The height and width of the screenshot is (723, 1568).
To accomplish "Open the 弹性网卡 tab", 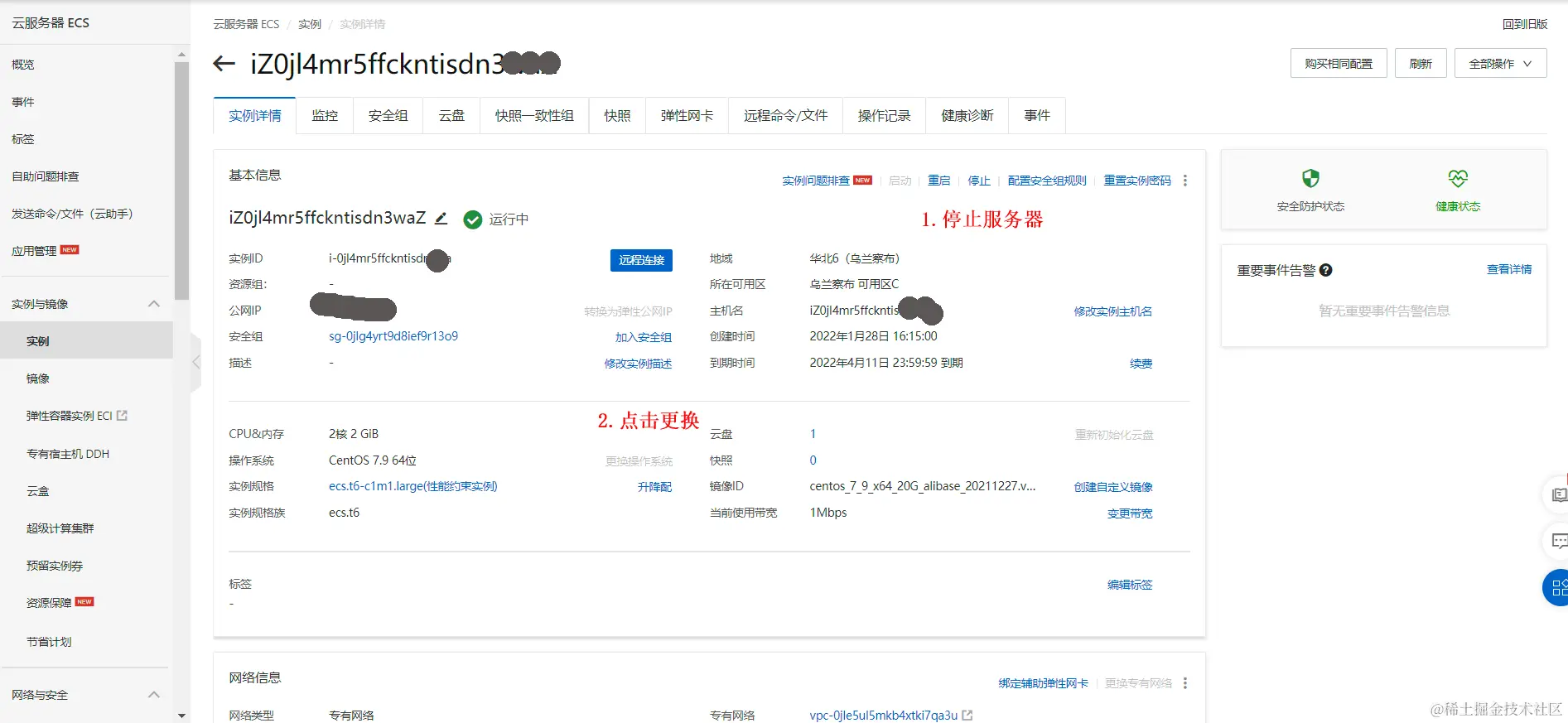I will pyautogui.click(x=687, y=116).
